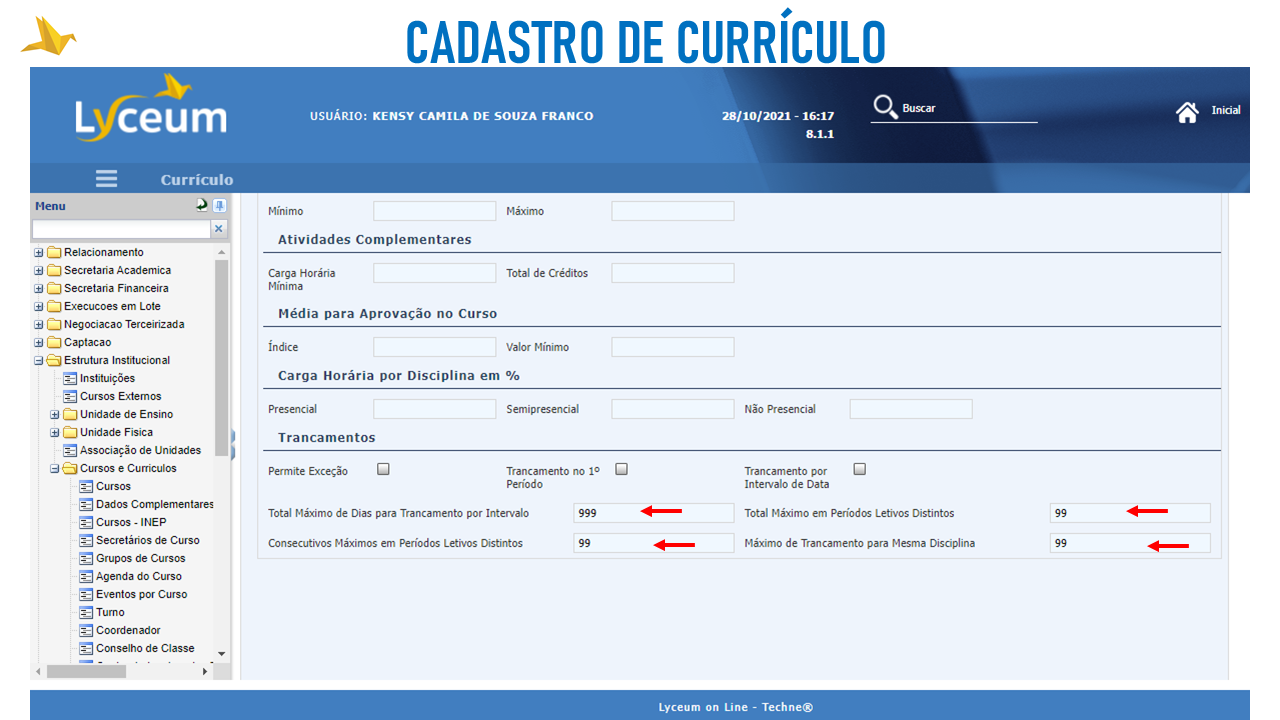Expand the Negociacao Terceirizada node
This screenshot has width=1280, height=720.
tap(39, 325)
